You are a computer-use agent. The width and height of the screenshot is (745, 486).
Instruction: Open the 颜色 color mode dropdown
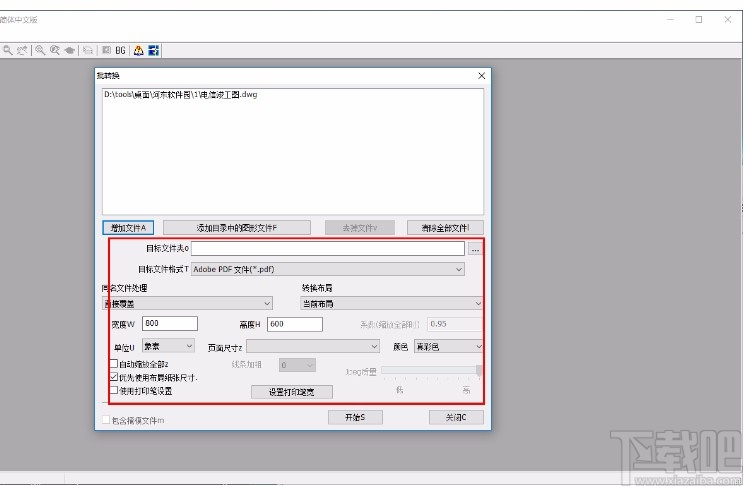[x=449, y=347]
